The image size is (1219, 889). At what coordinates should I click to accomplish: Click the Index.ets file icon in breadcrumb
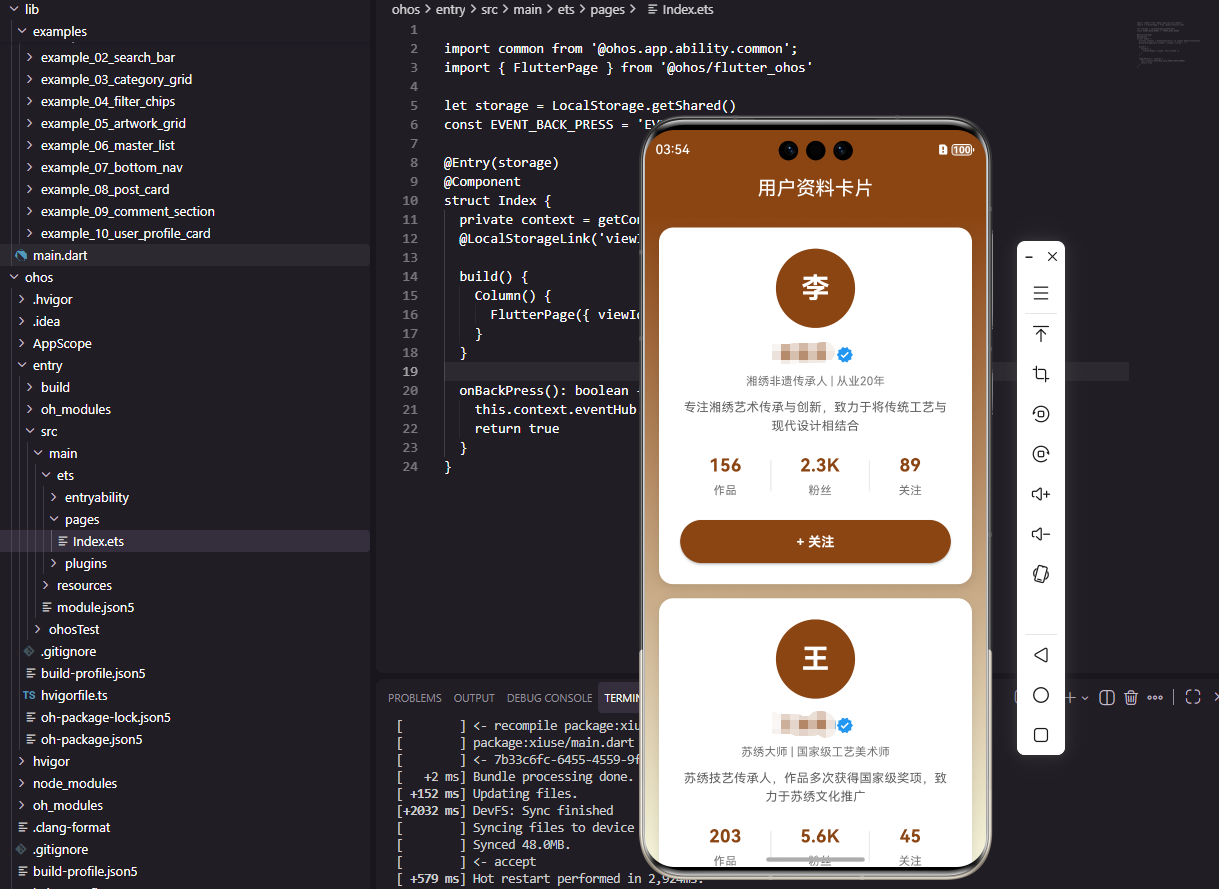click(x=653, y=9)
